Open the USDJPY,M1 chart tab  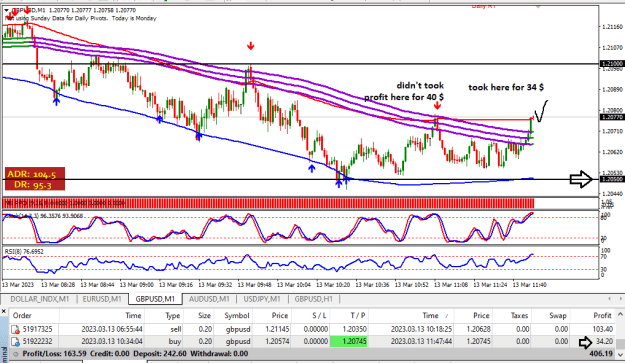262,299
